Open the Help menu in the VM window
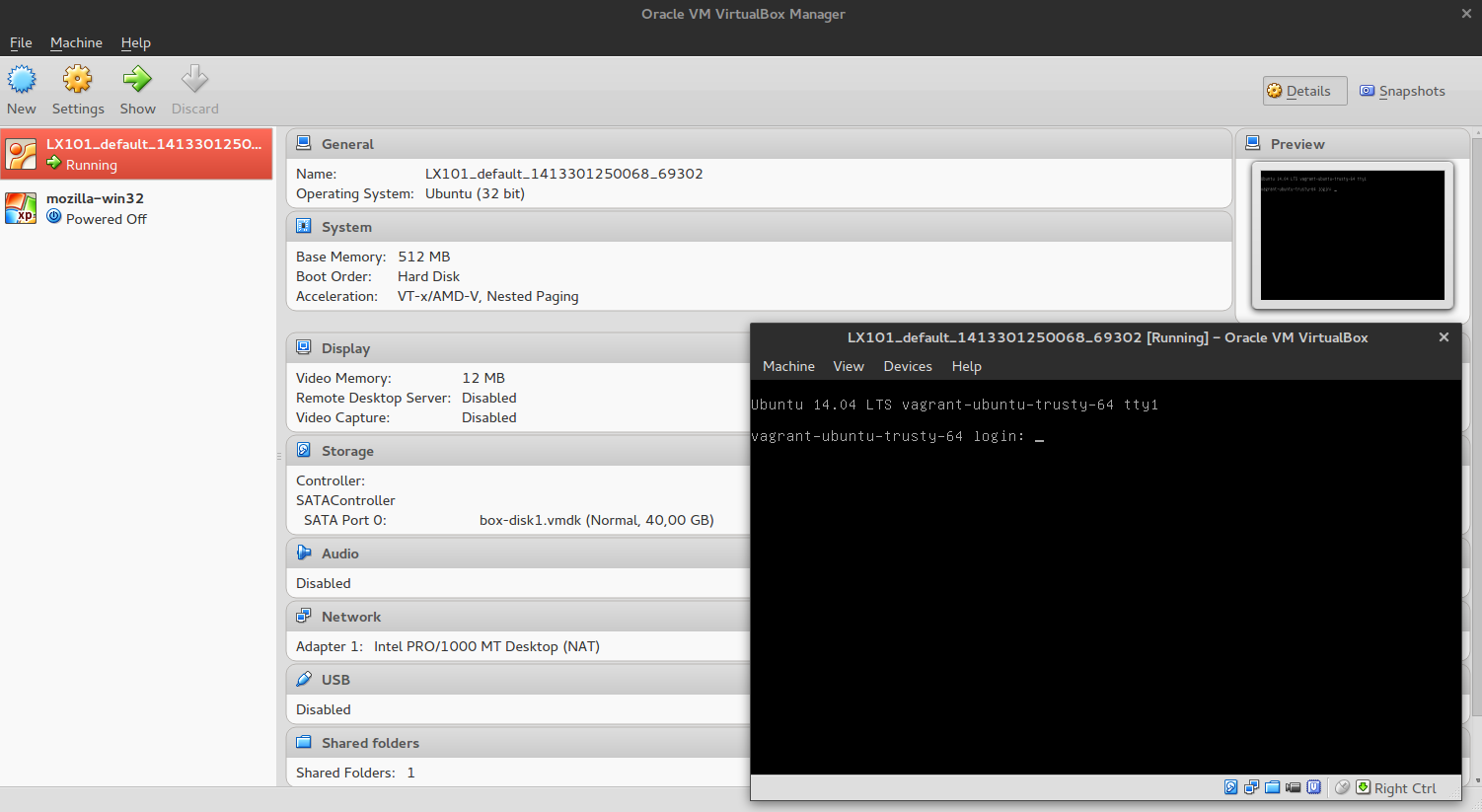Image resolution: width=1482 pixels, height=812 pixels. coord(966,366)
